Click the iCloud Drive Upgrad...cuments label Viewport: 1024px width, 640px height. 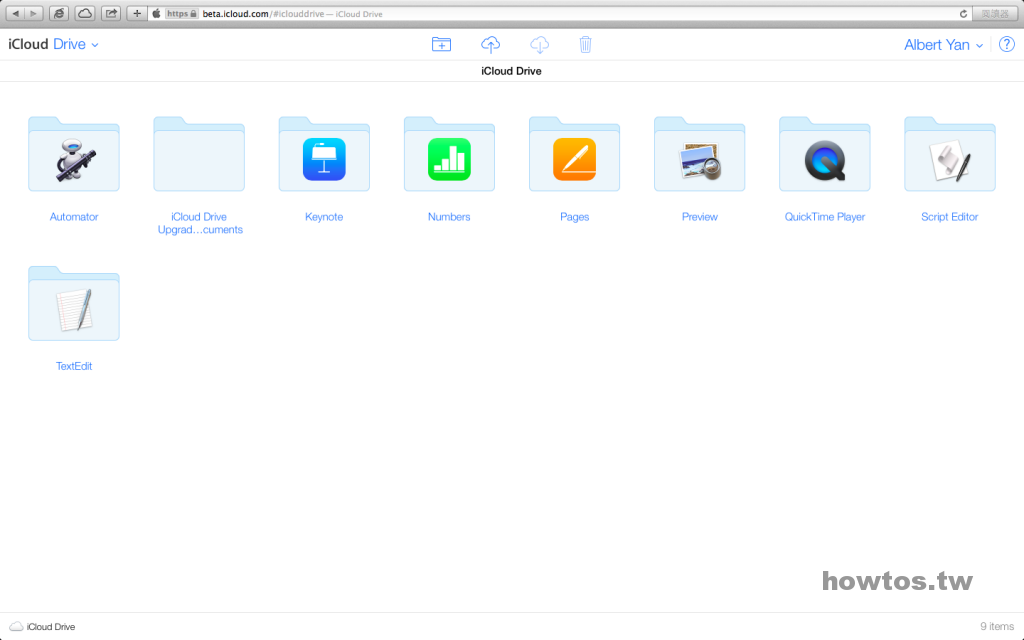pyautogui.click(x=200, y=223)
